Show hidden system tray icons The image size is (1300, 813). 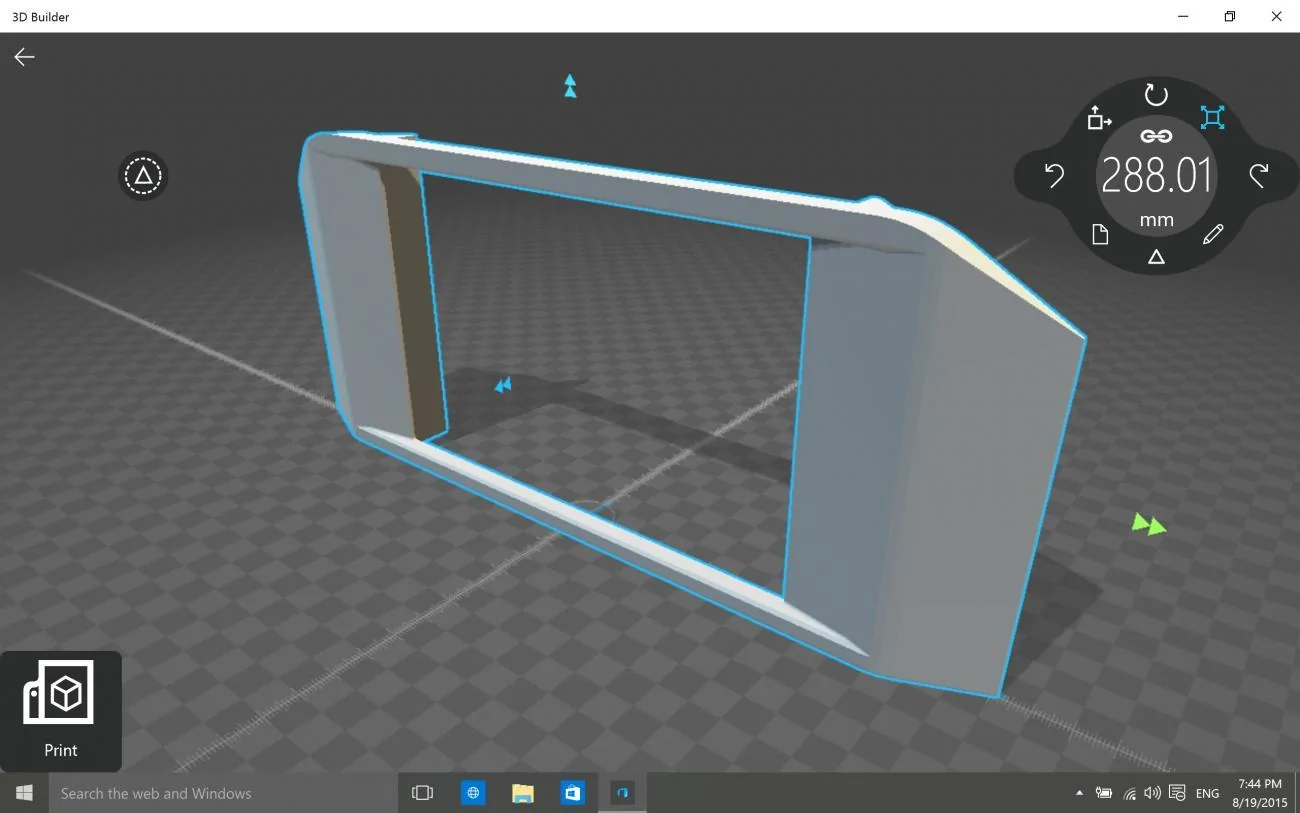tap(1079, 793)
